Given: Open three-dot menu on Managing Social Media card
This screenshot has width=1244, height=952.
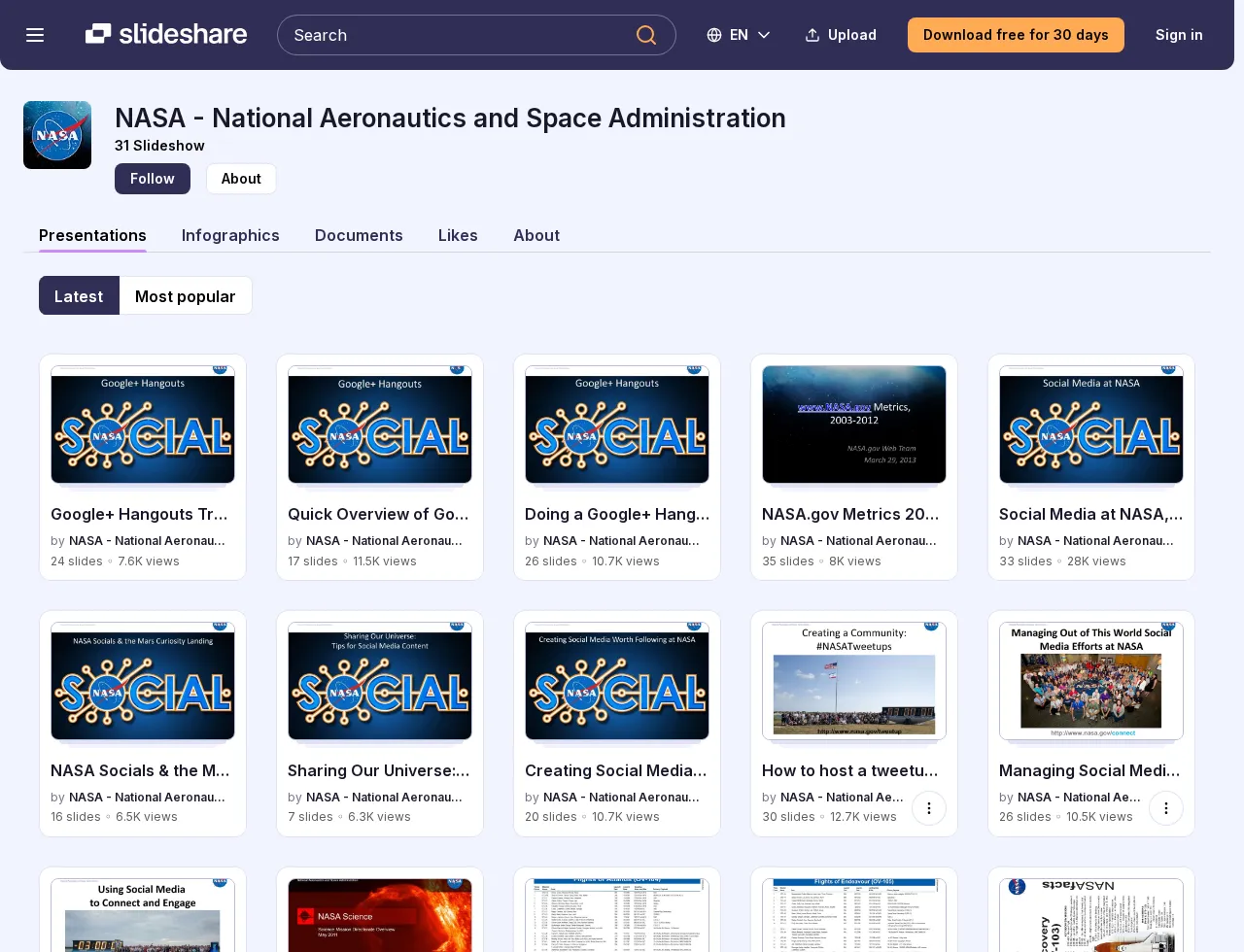Looking at the screenshot, I should (1166, 808).
